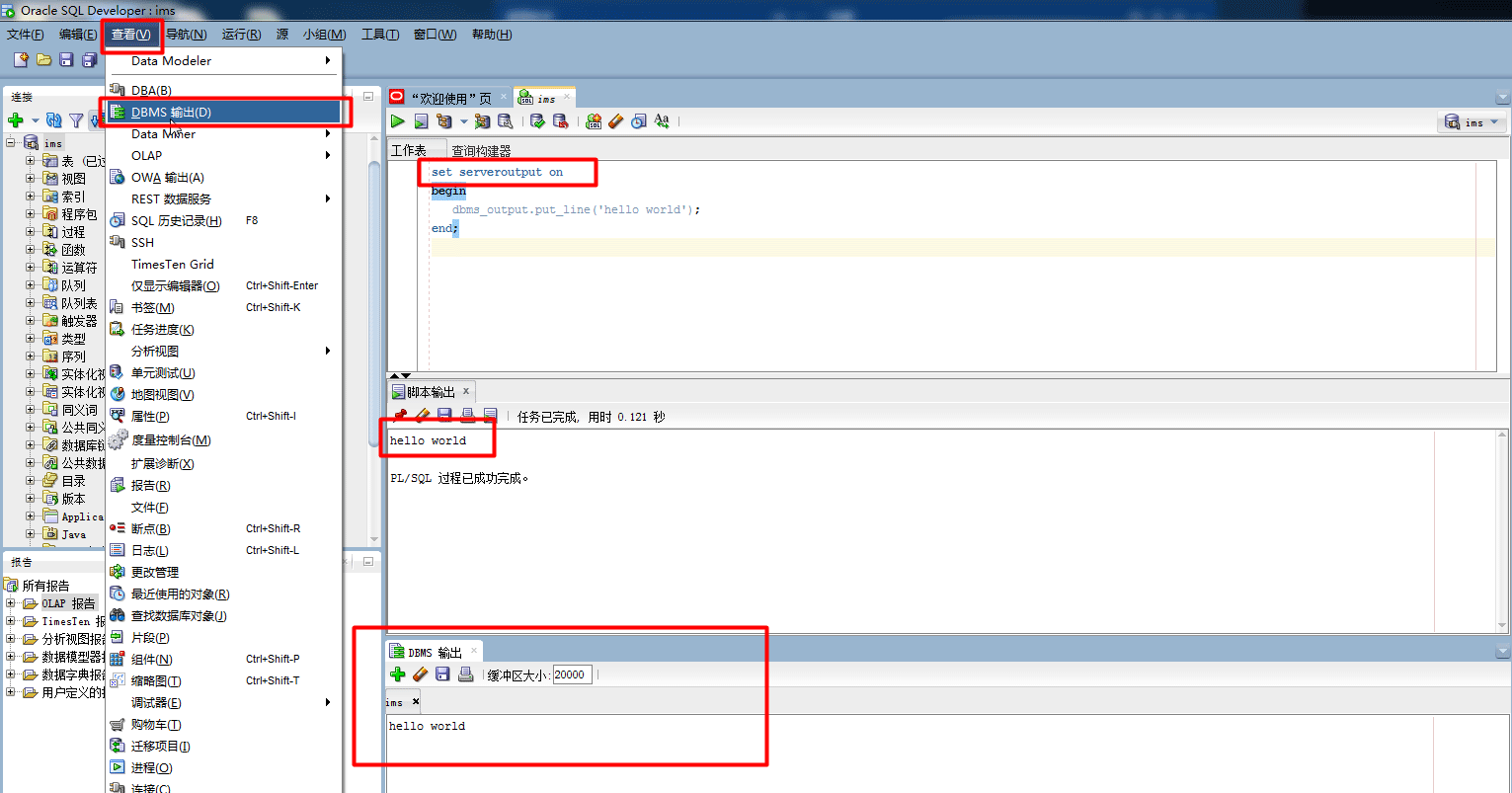Click the SQL History clock icon in toolbar

639,121
